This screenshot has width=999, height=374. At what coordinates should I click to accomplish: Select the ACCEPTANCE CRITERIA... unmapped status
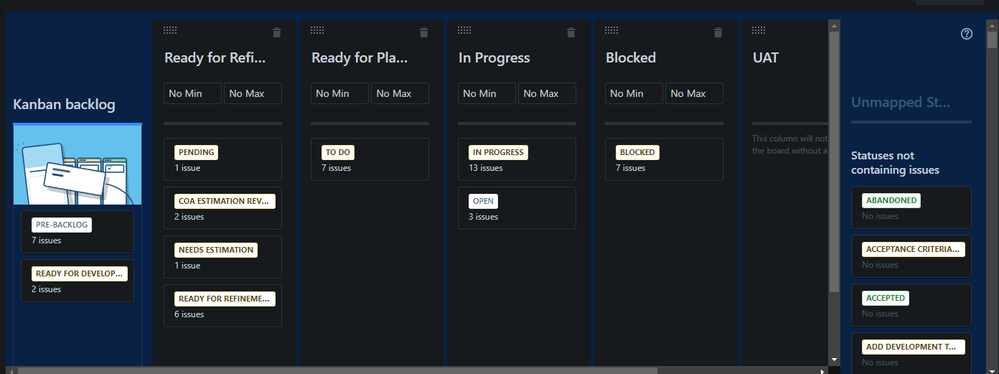click(911, 256)
